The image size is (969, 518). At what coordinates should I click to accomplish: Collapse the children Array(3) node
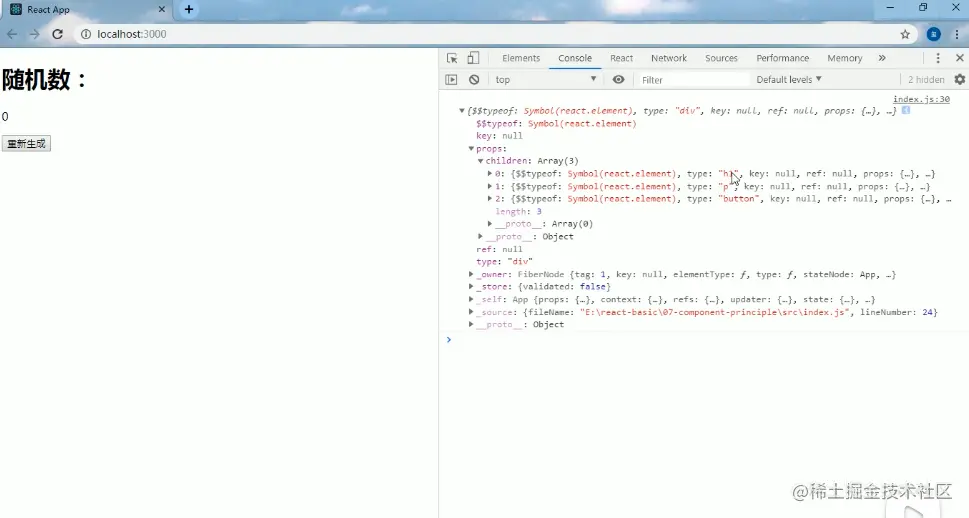[x=480, y=161]
